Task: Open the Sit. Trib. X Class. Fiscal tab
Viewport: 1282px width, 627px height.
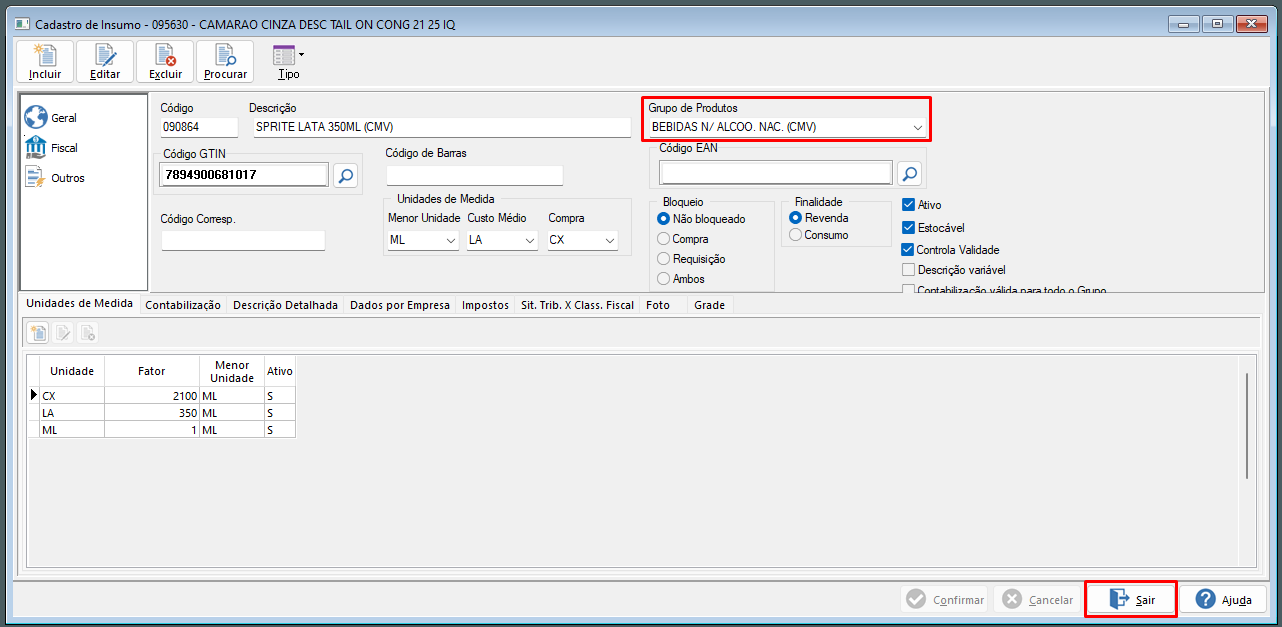Action: pyautogui.click(x=578, y=305)
